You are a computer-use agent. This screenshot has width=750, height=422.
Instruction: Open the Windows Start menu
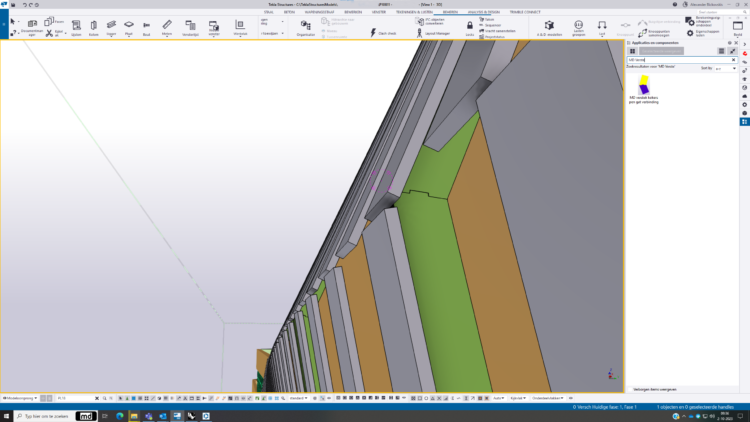point(7,416)
